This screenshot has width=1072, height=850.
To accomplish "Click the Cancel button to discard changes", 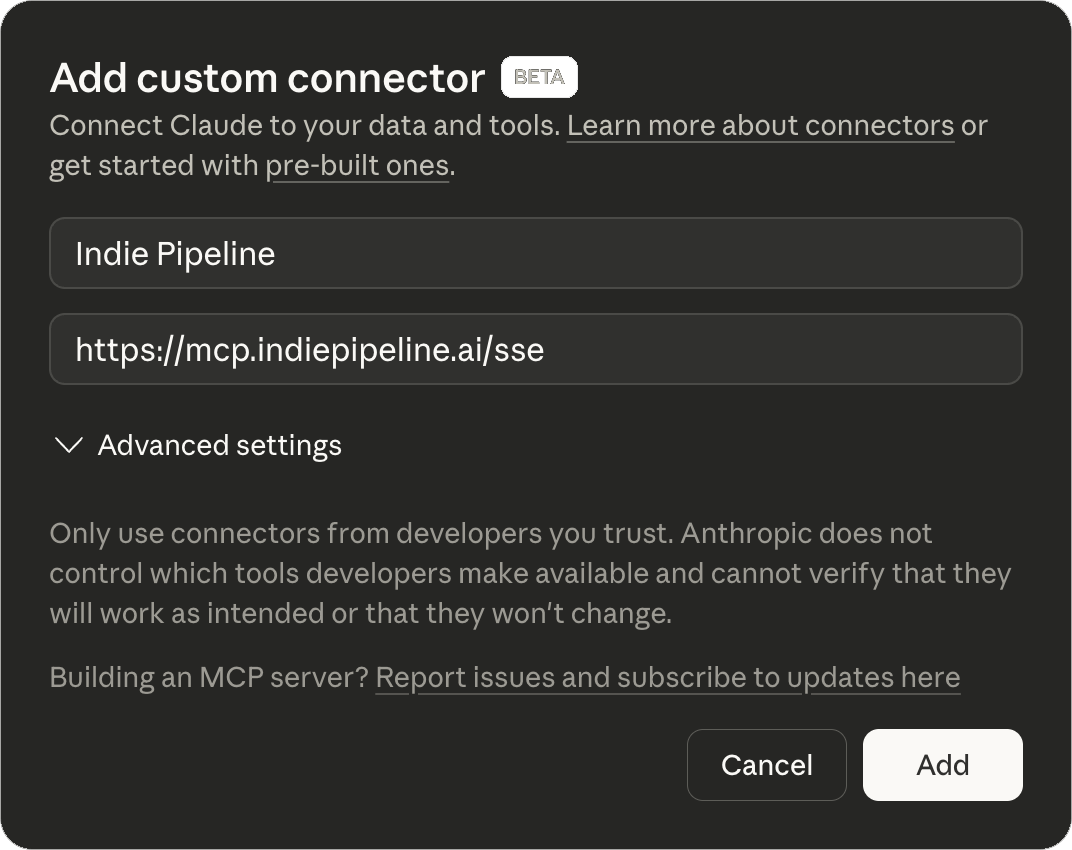I will (766, 765).
